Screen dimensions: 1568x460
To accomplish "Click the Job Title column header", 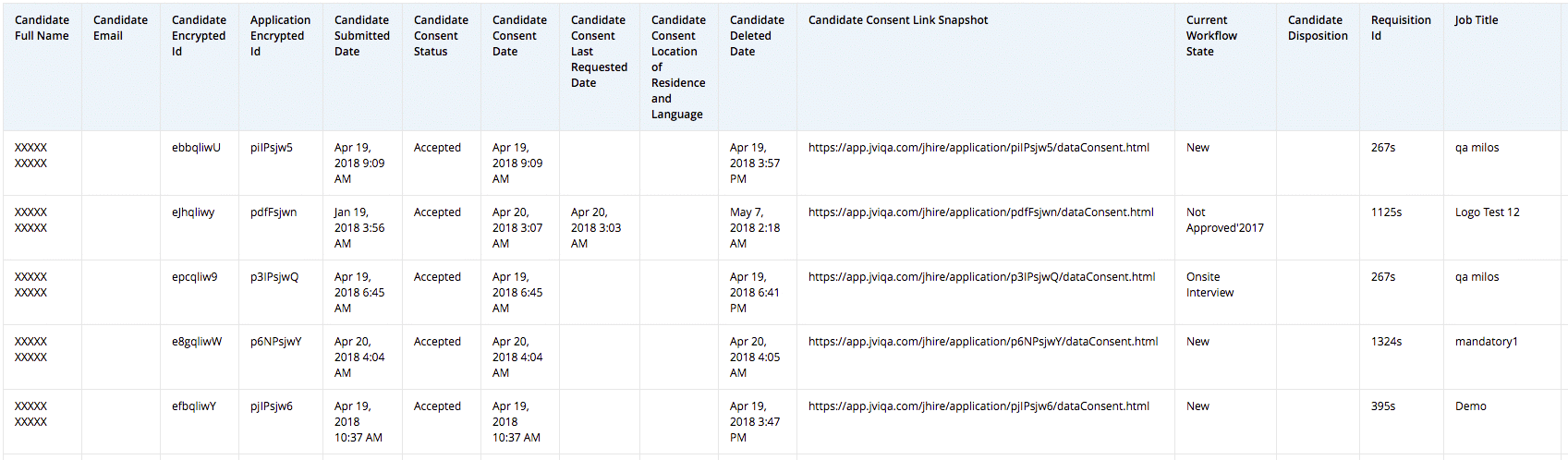I will click(1476, 20).
